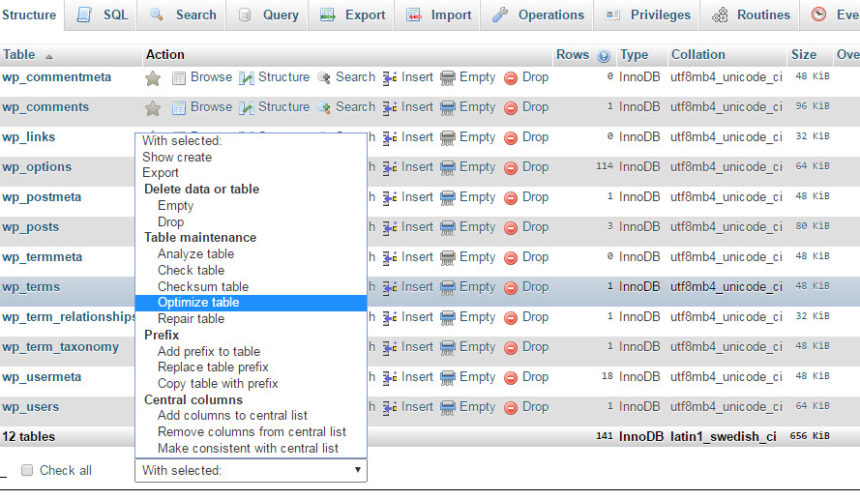
Task: Click Empty icon in wp_term_taxonomy row
Action: click(x=448, y=348)
